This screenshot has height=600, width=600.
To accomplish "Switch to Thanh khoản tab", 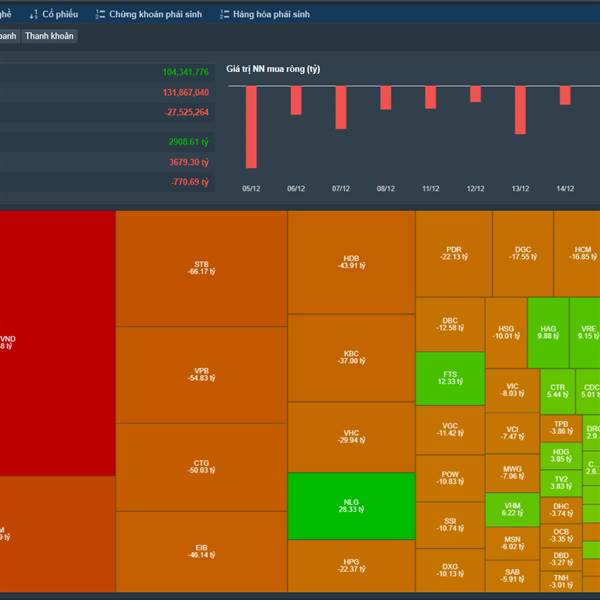I will click(x=49, y=36).
